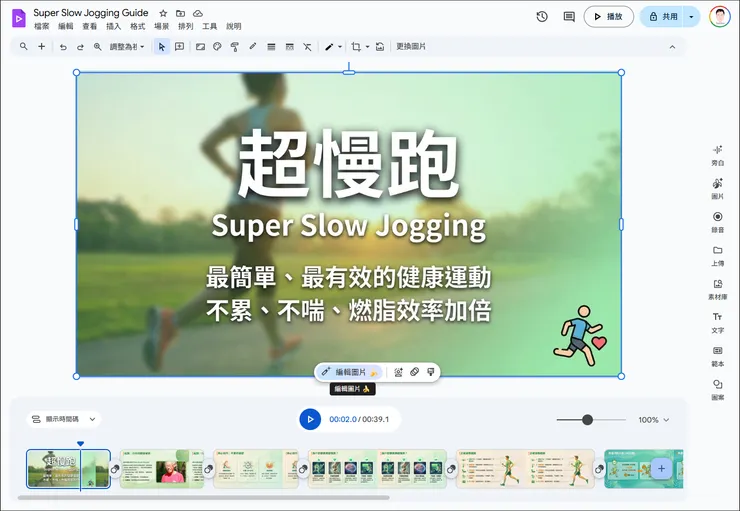
Task: Open the 上傳 upload panel
Action: coord(717,256)
